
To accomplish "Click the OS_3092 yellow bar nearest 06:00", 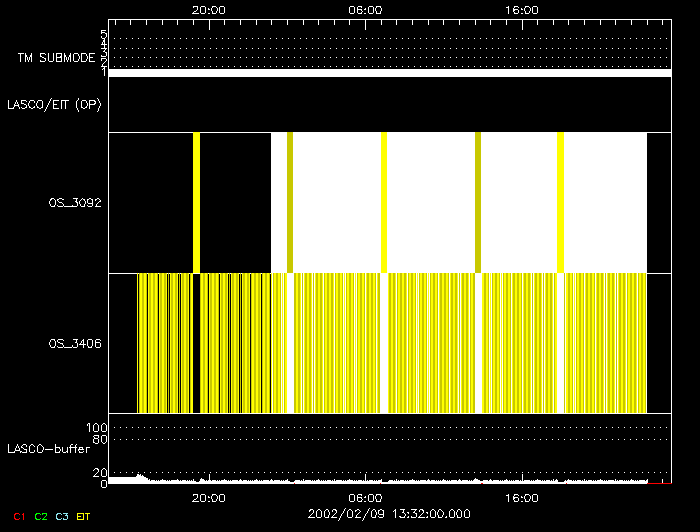I will (384, 203).
